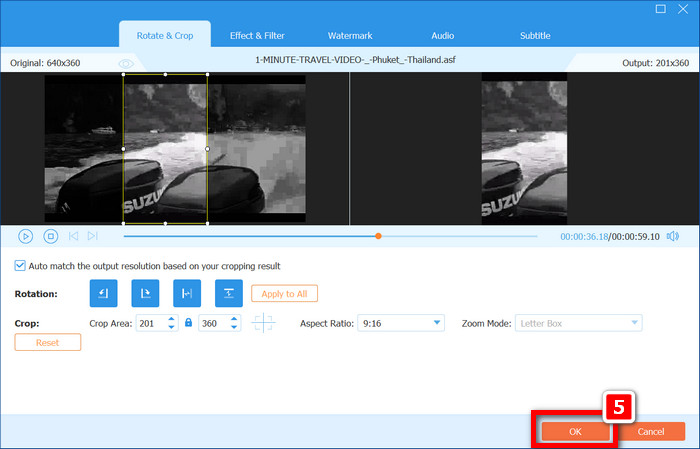
Task: Click the crop height input field
Action: (x=214, y=323)
